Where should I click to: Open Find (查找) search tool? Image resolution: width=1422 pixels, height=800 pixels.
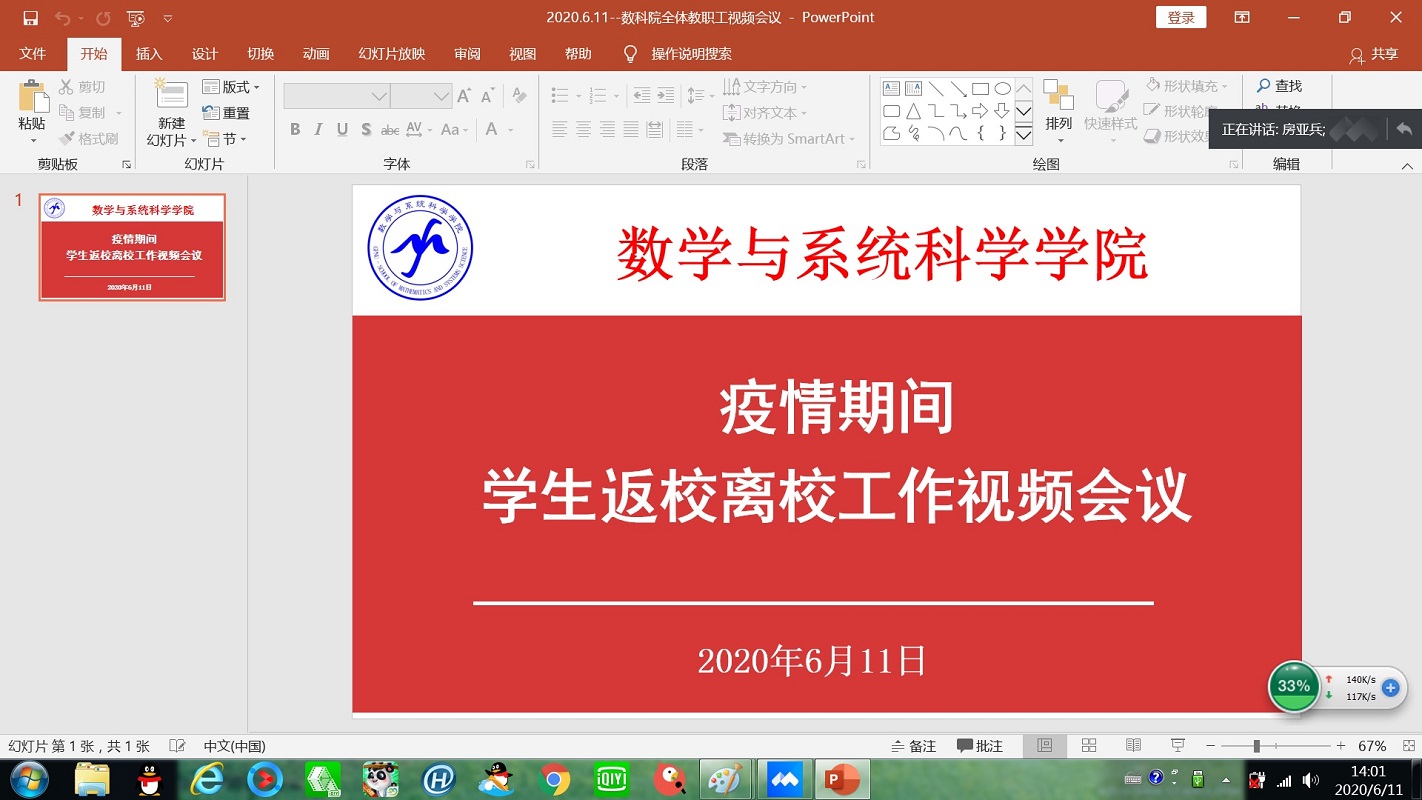[1279, 87]
